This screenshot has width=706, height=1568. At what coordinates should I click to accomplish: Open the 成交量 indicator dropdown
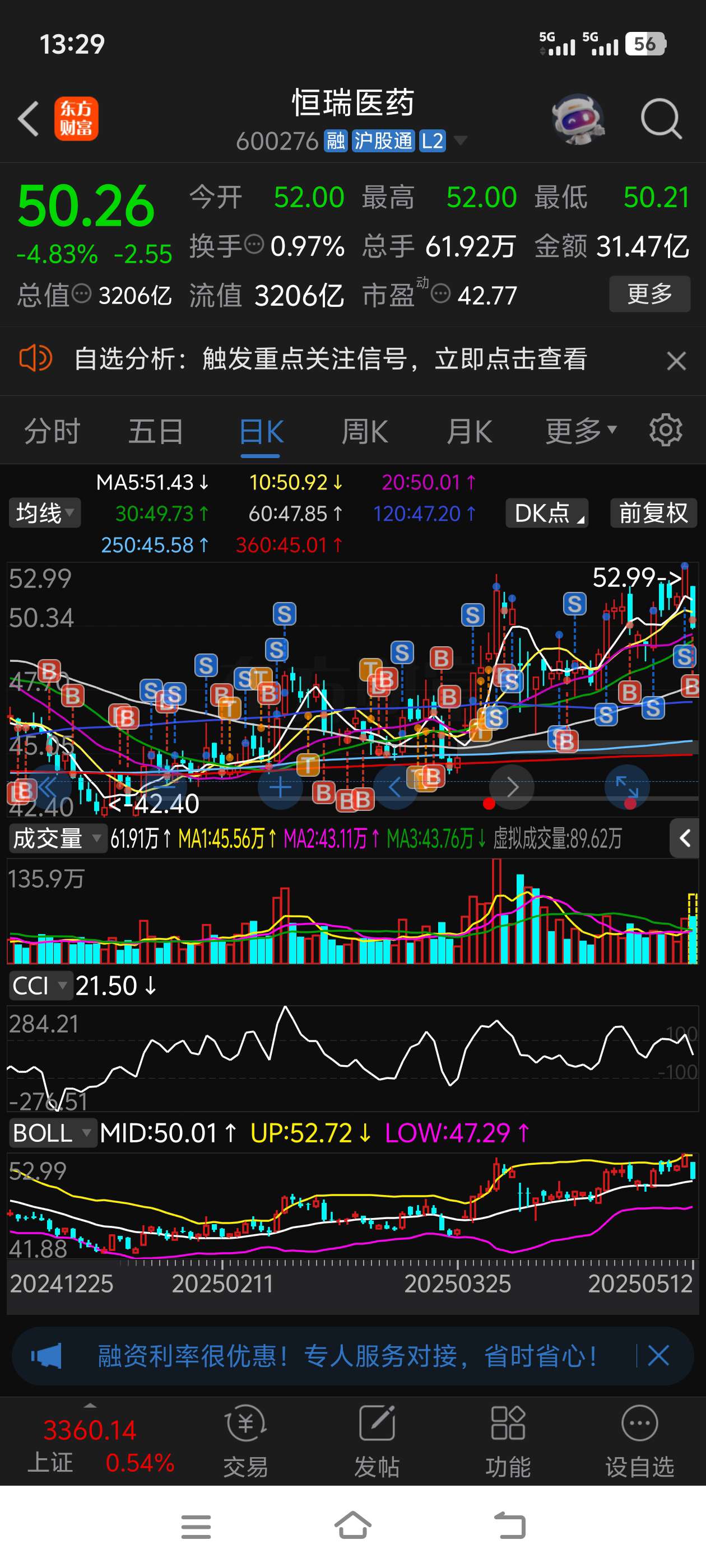click(x=57, y=839)
